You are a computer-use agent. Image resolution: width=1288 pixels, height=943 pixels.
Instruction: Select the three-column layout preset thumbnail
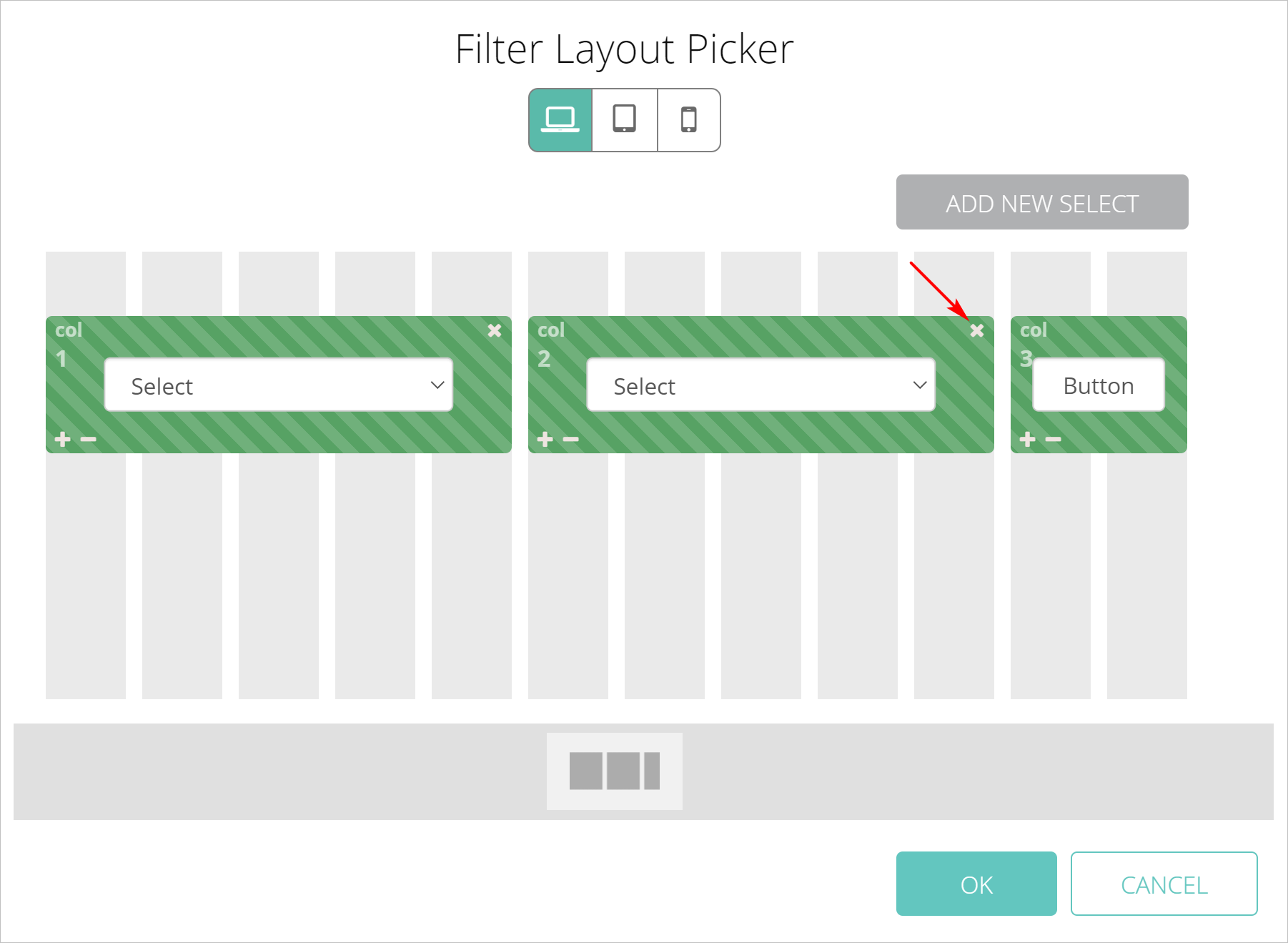point(614,771)
